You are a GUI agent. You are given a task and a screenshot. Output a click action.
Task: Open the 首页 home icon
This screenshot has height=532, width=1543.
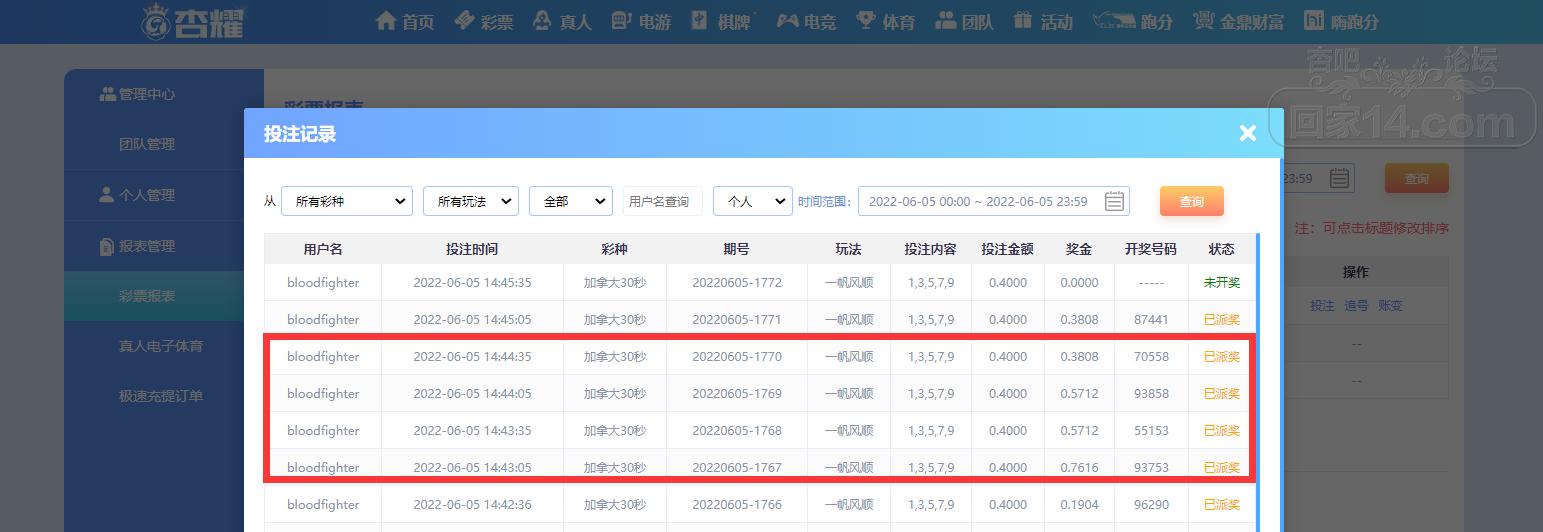(x=386, y=21)
